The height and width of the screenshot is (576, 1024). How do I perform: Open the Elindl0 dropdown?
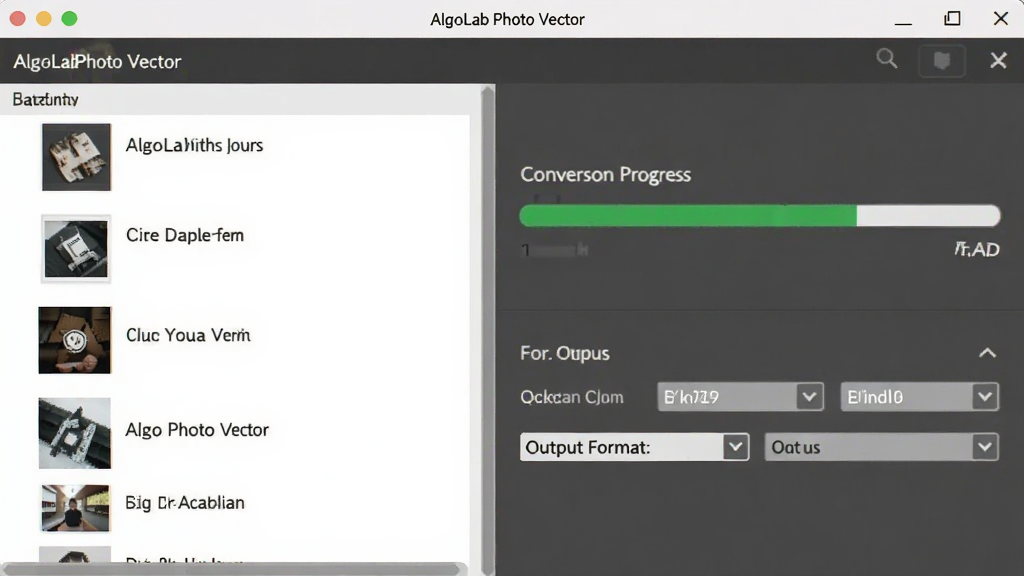[919, 396]
